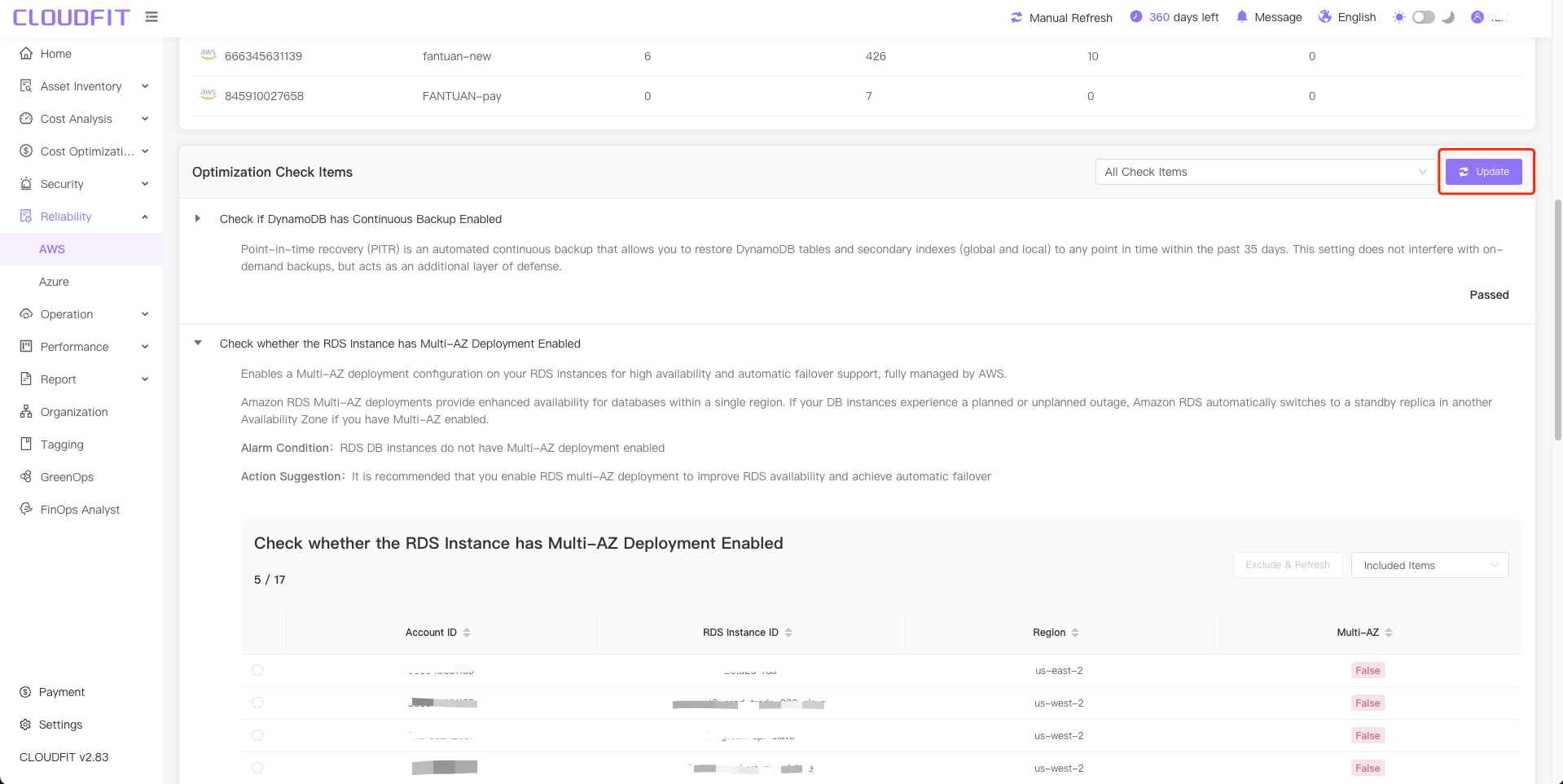This screenshot has height=784, width=1563.
Task: Click the Organization hierarchy icon
Action: click(26, 412)
